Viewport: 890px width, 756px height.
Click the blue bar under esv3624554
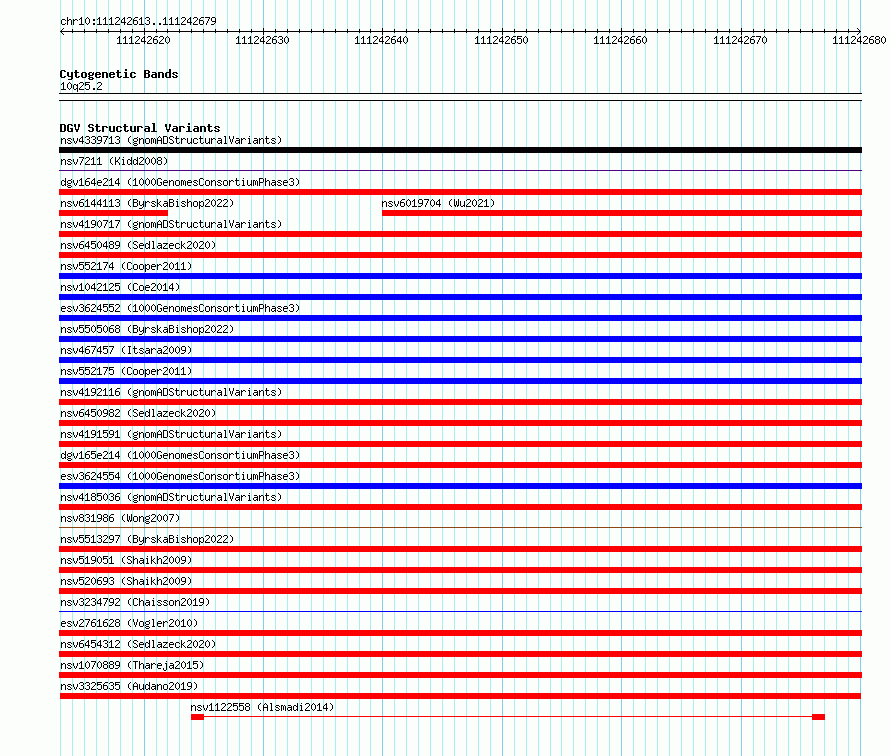460,486
